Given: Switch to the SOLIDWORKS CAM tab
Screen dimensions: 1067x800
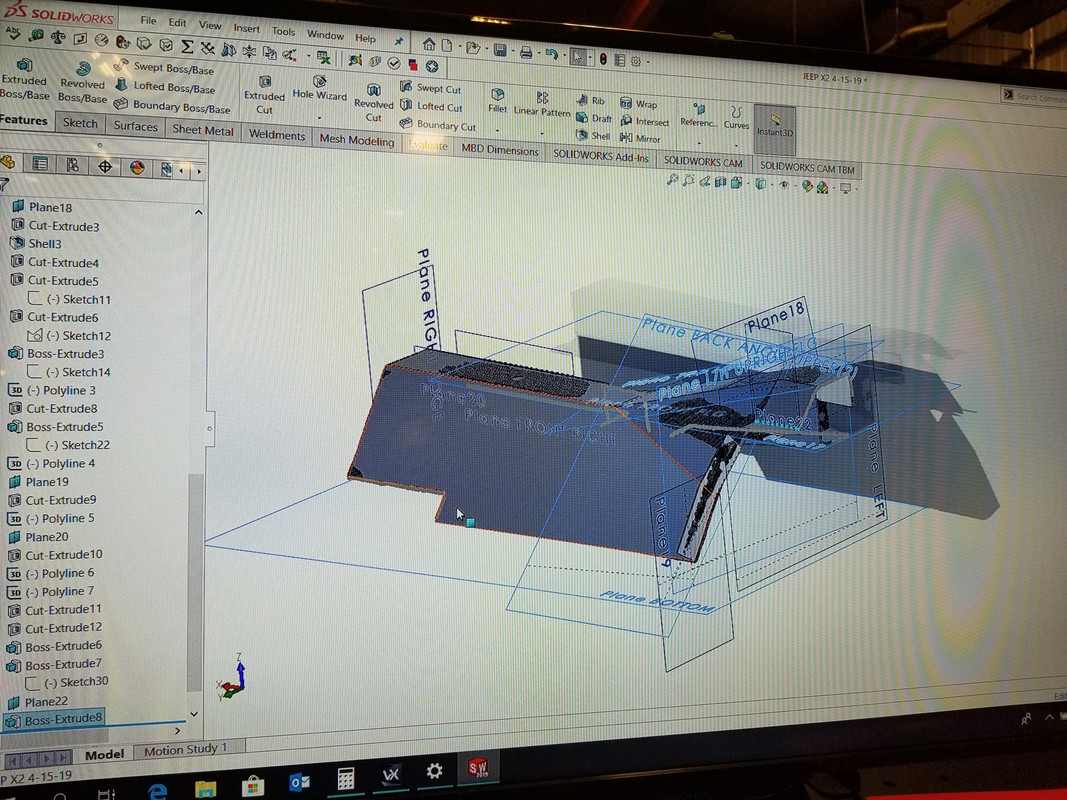Looking at the screenshot, I should tap(703, 162).
